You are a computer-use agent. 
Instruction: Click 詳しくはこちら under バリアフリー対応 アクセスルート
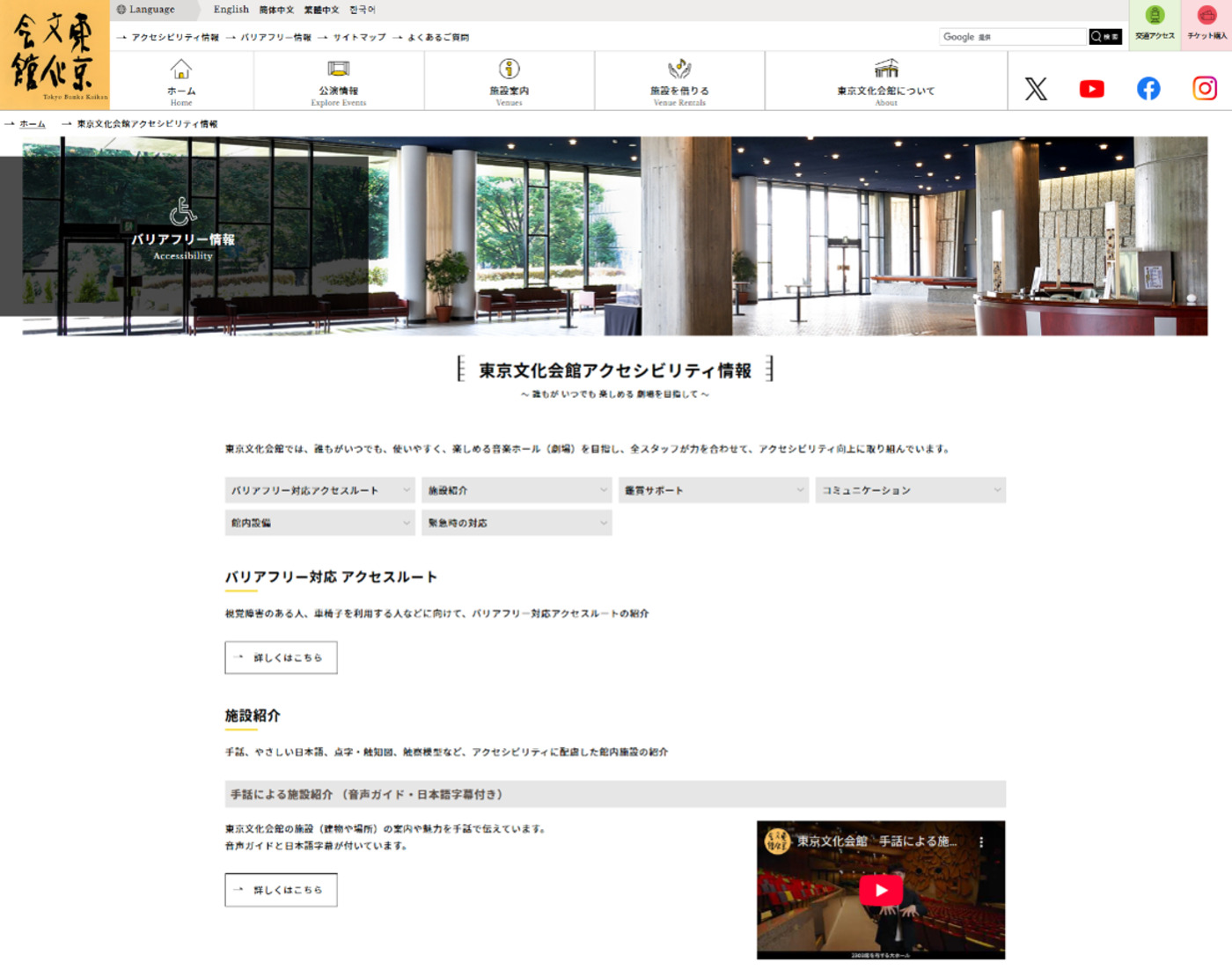[280, 657]
